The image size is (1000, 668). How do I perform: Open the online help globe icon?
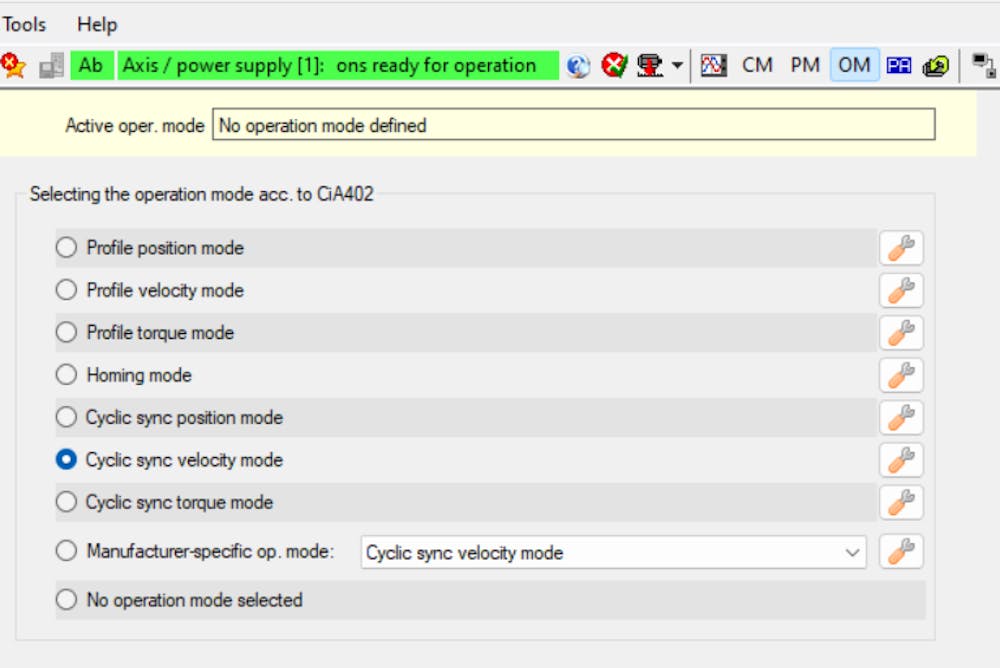[x=578, y=65]
